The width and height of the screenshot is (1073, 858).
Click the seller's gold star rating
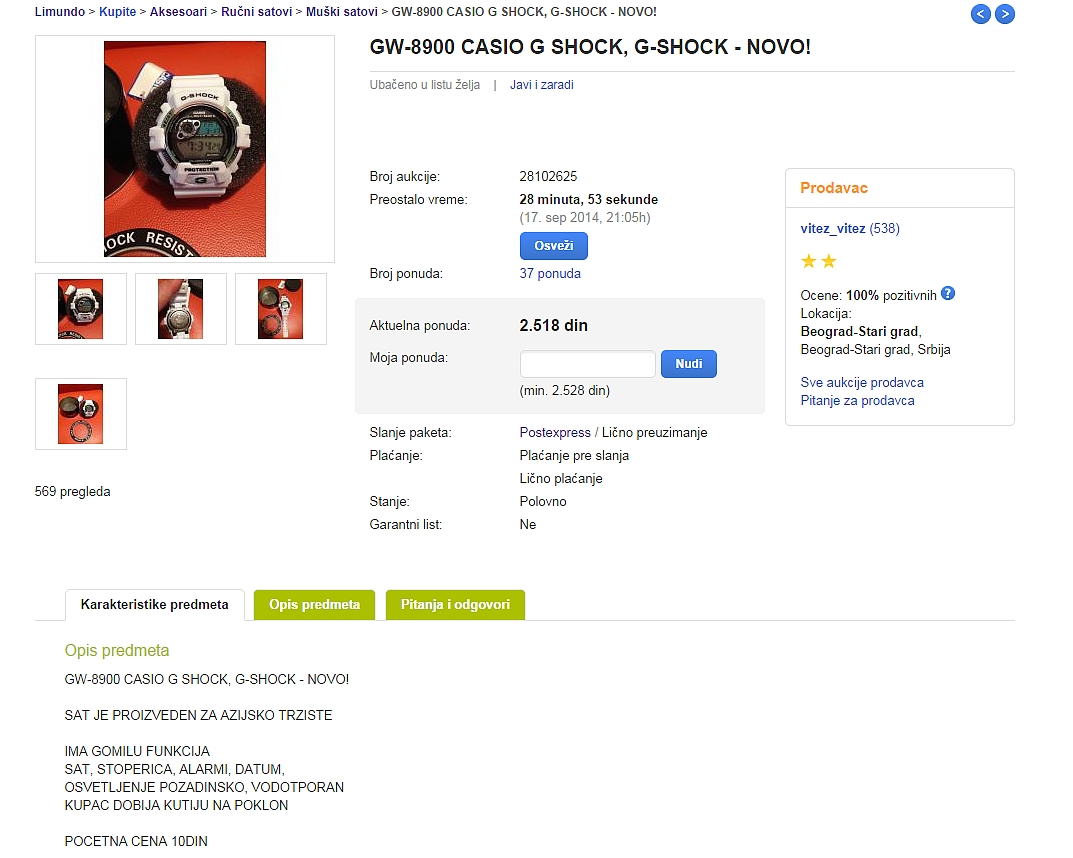pyautogui.click(x=818, y=261)
